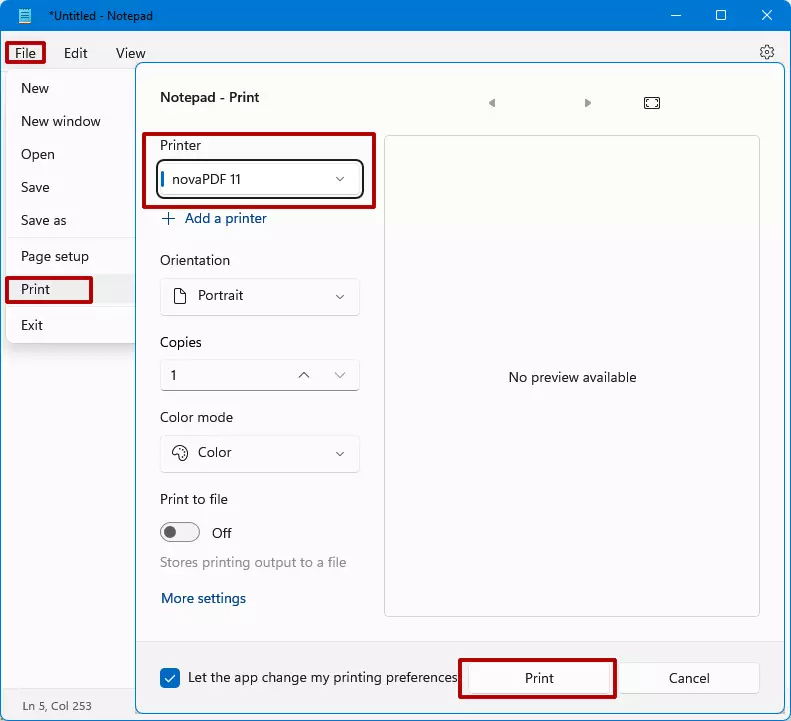Viewport: 791px width, 721px height.
Task: Click the plus icon beside Add a printer
Action: click(x=168, y=218)
